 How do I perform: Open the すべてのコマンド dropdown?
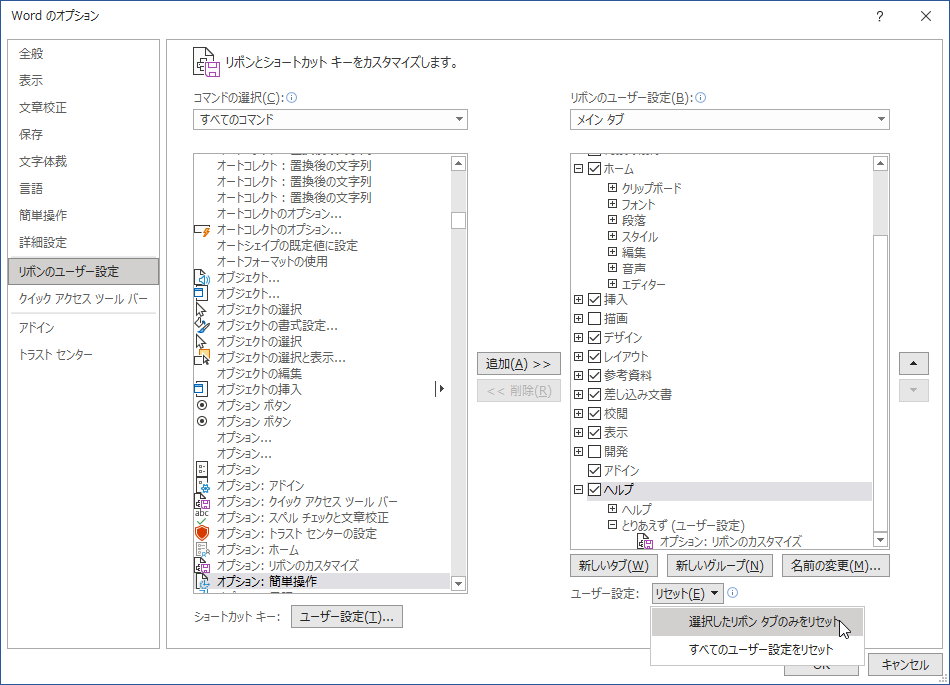pyautogui.click(x=330, y=119)
